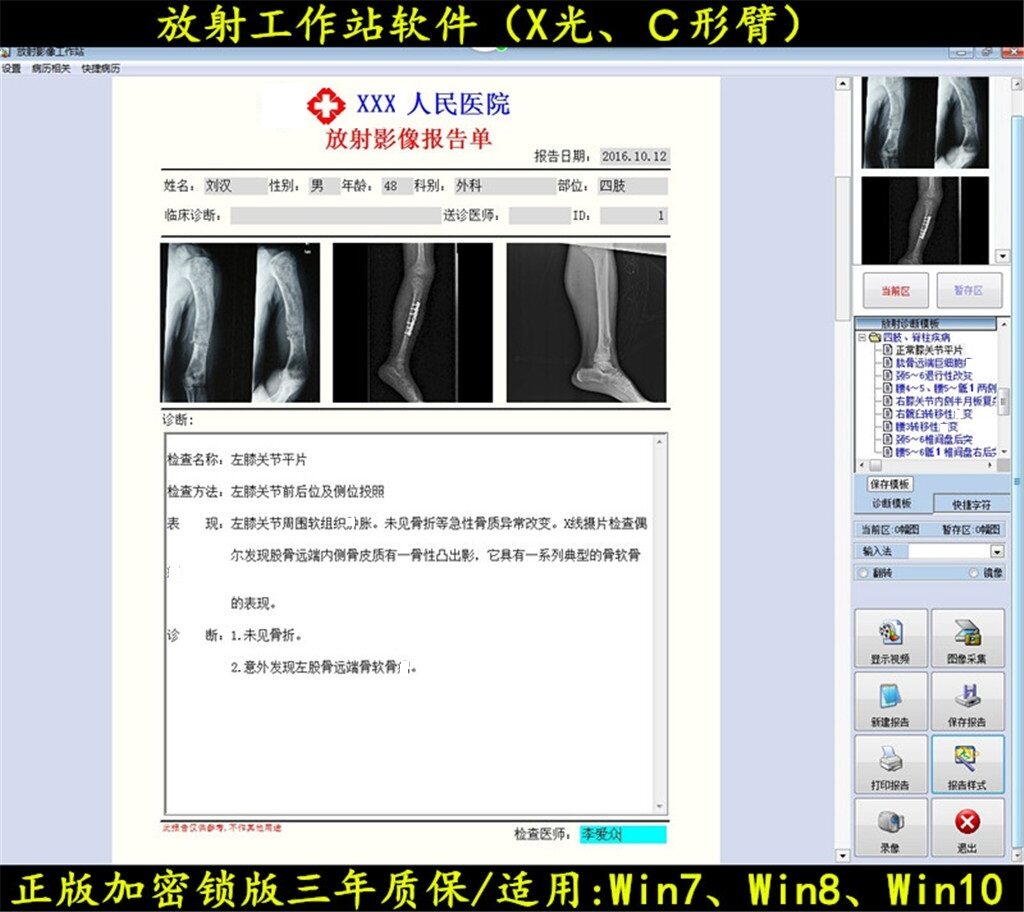Click the 显示视频 (show video) icon button

(889, 638)
